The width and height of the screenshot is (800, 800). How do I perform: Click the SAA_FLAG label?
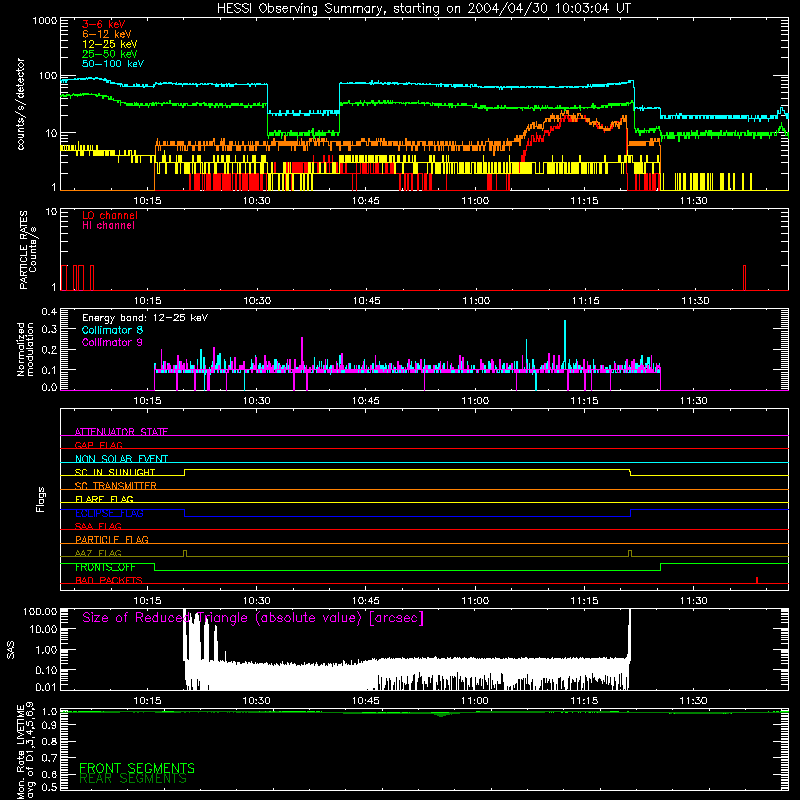coord(98,526)
